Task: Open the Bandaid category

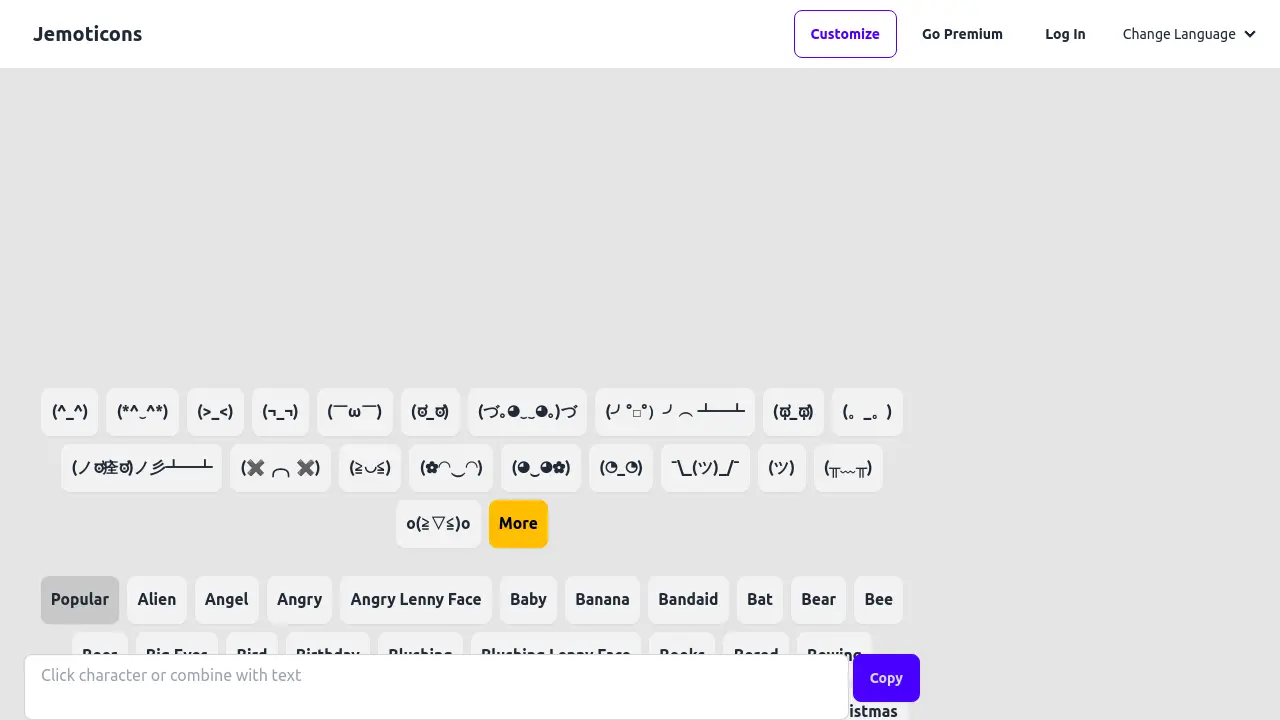Action: 688,600
